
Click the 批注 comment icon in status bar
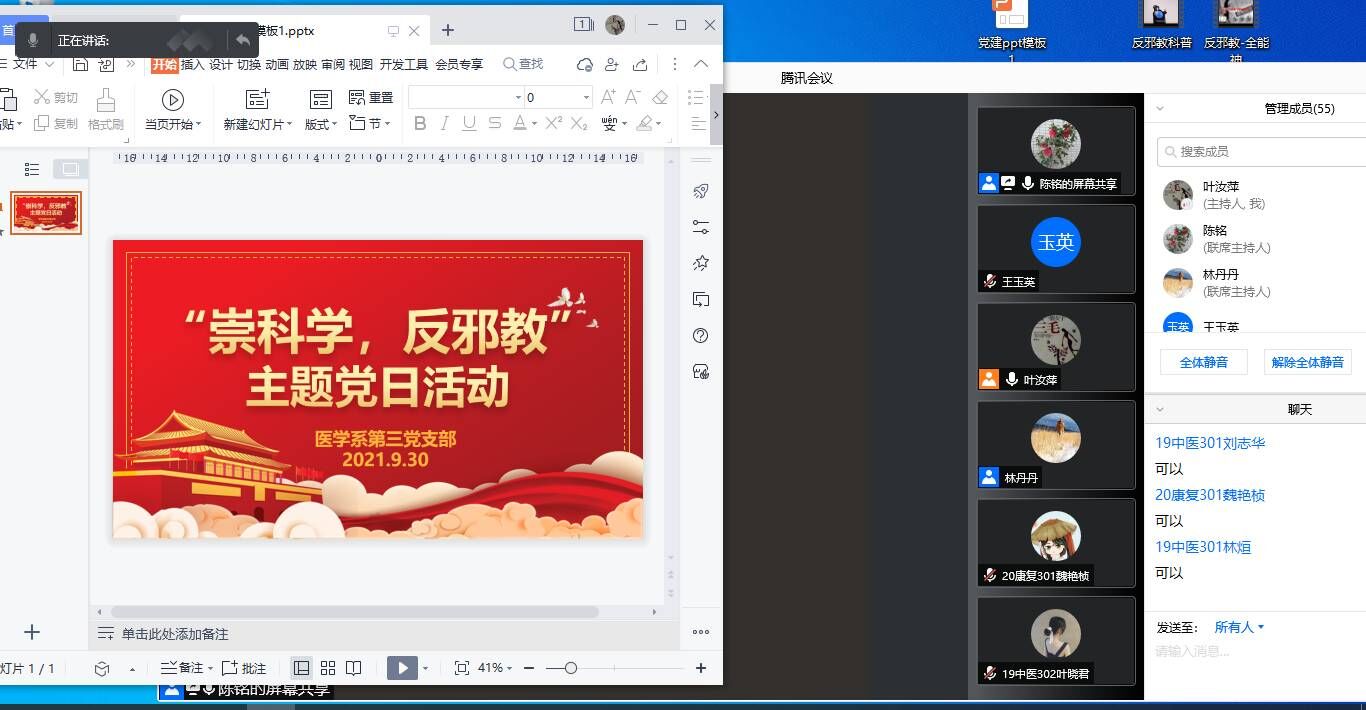tap(230, 668)
